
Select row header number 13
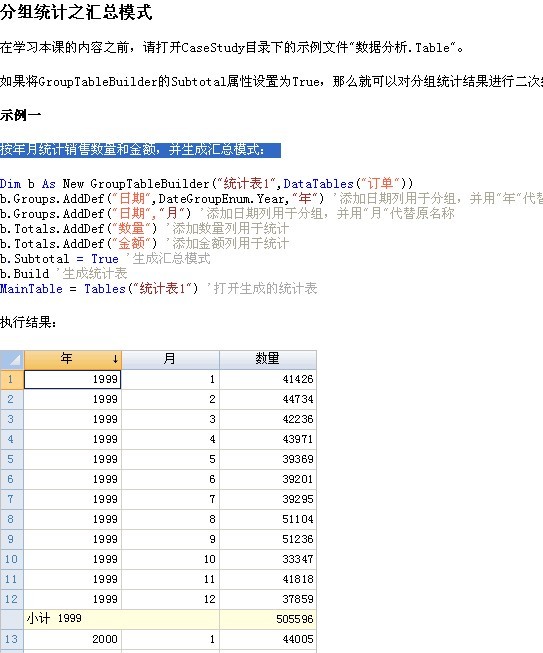(12, 639)
